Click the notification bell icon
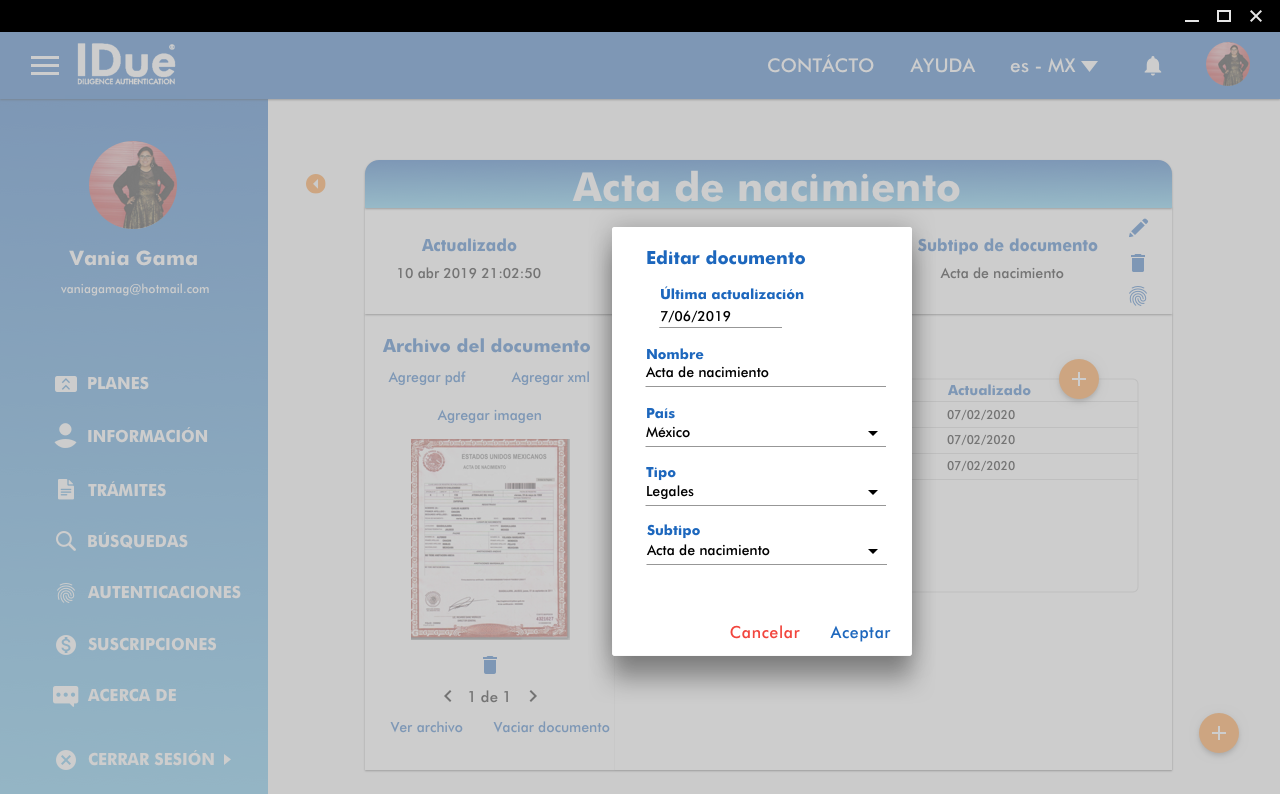This screenshot has width=1280, height=794. [1152, 66]
